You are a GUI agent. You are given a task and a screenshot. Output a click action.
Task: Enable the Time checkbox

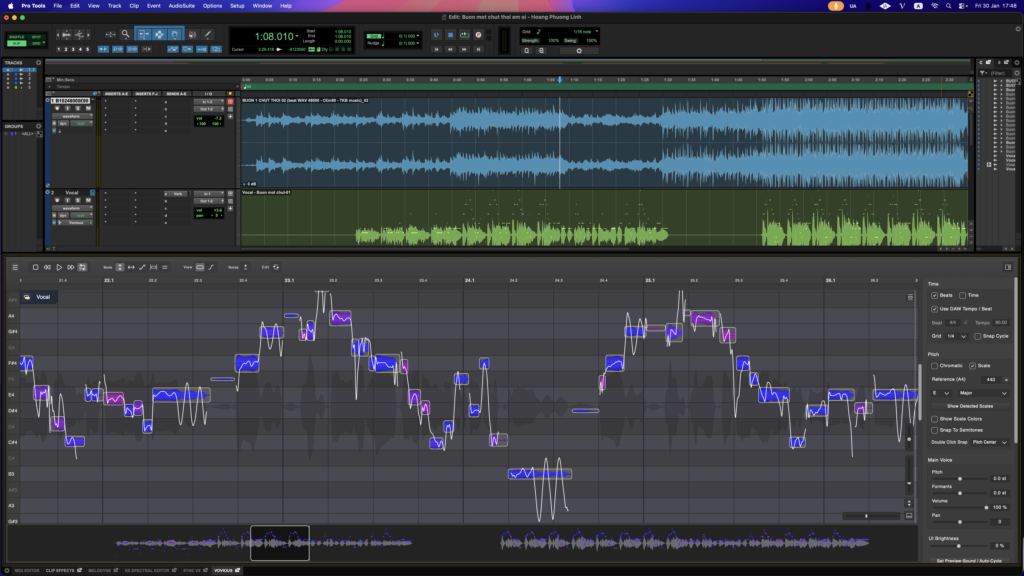(x=963, y=296)
